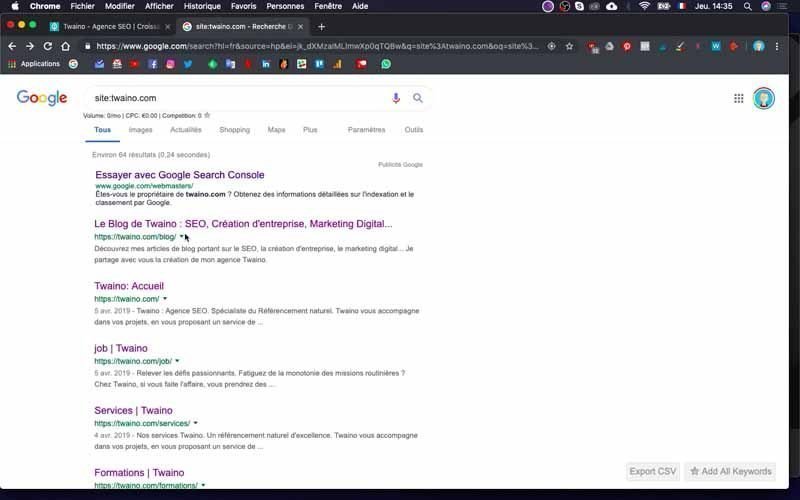Switch to the Actualités tab

[186, 130]
